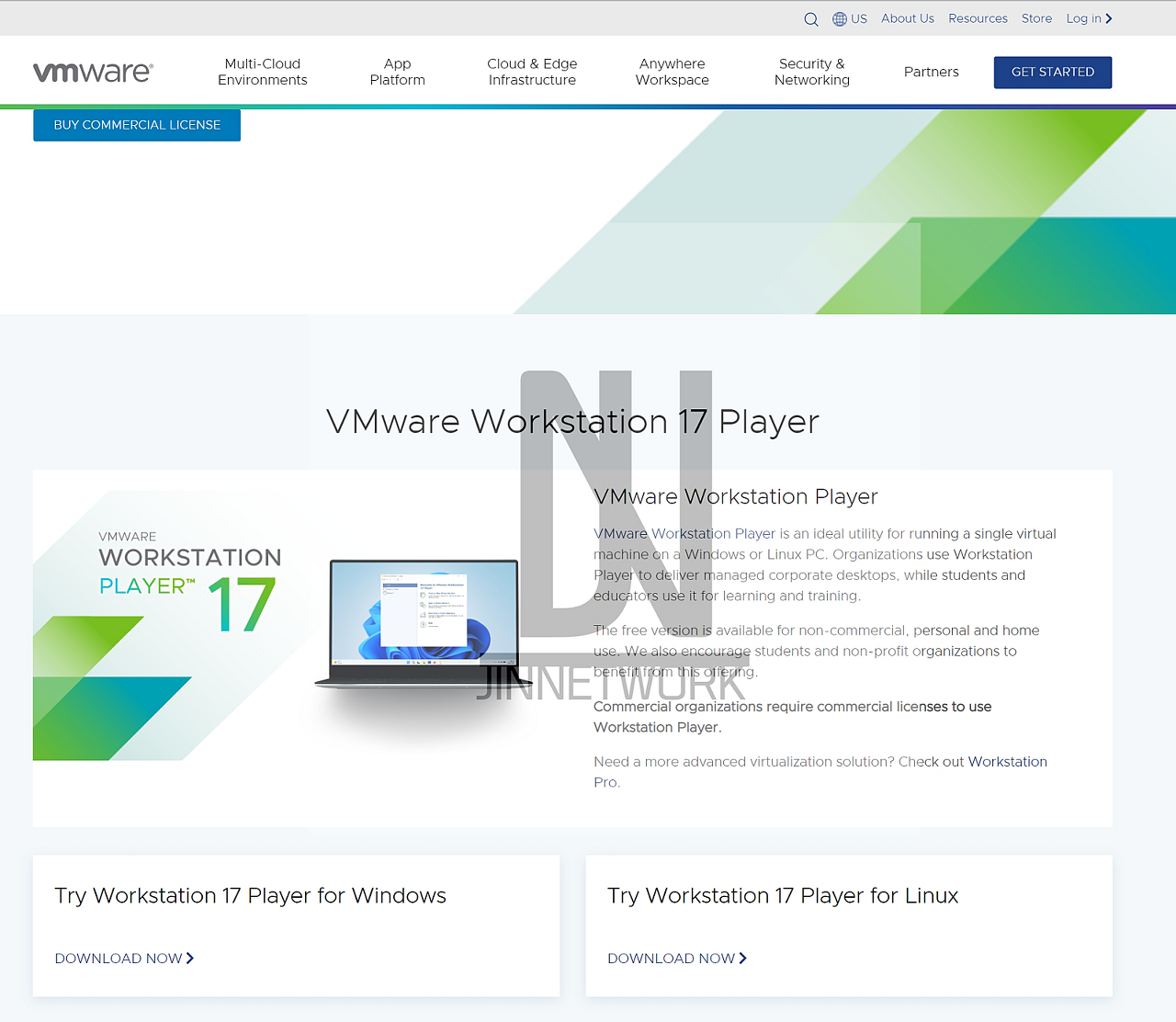Follow the Workstation Pro link

(x=1008, y=762)
